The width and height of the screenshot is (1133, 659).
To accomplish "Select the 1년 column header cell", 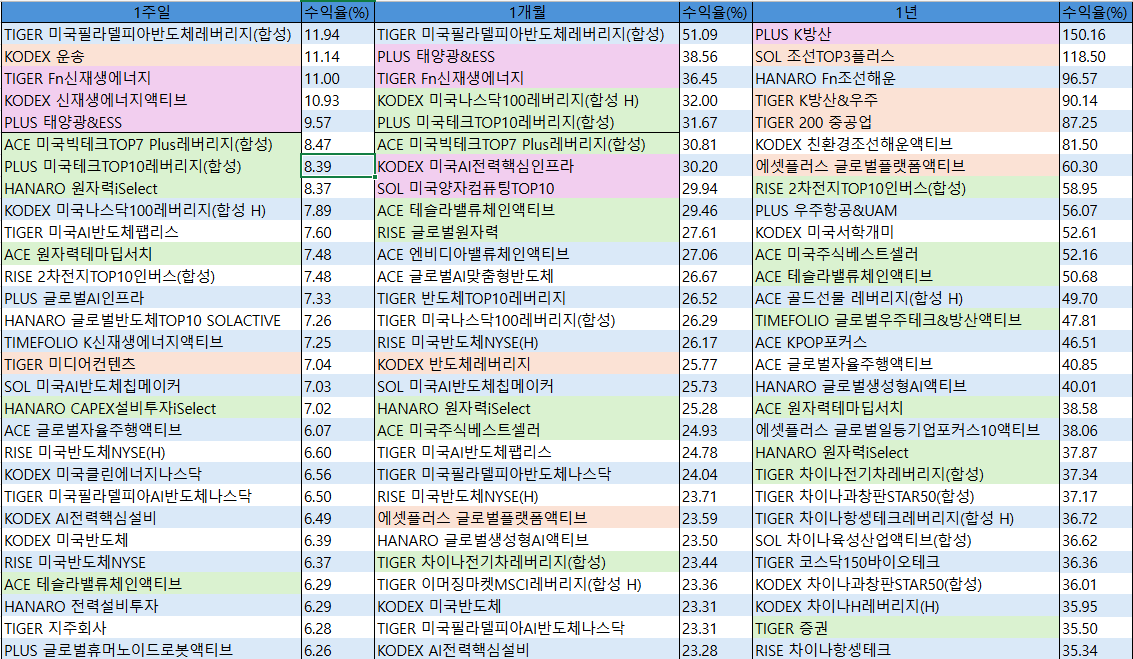I will click(906, 12).
